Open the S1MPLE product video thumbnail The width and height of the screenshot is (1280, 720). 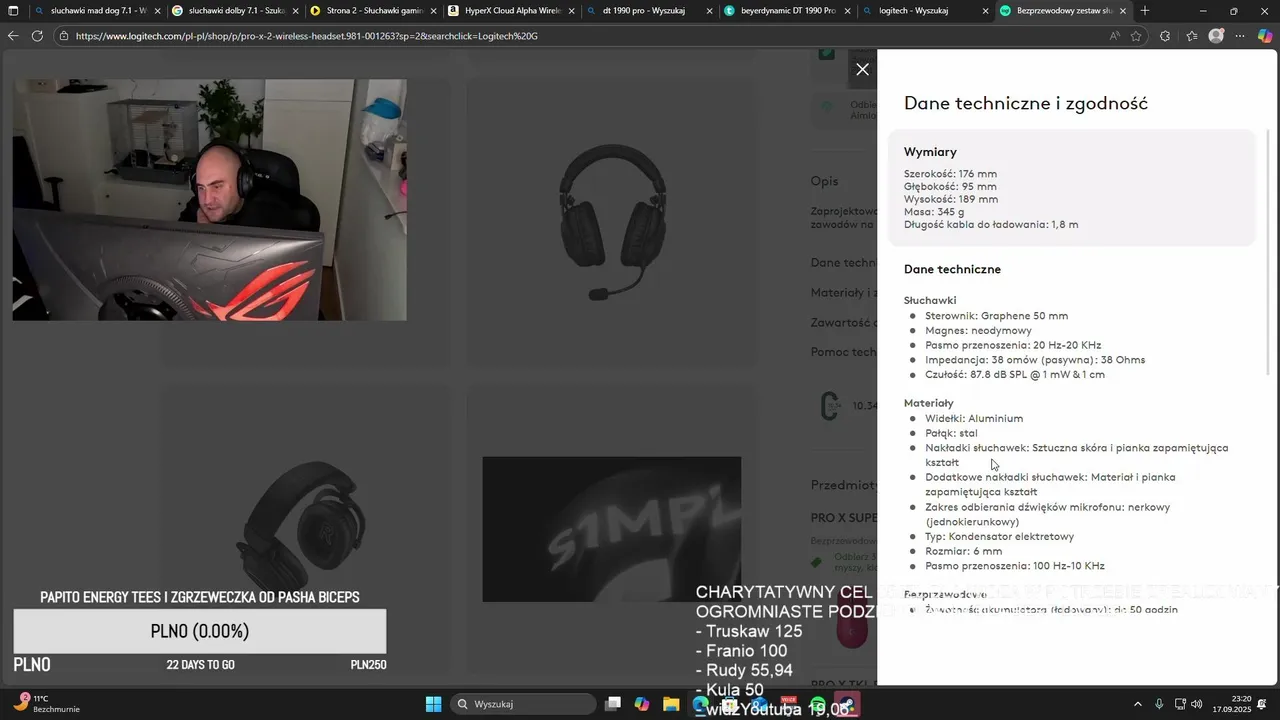612,529
